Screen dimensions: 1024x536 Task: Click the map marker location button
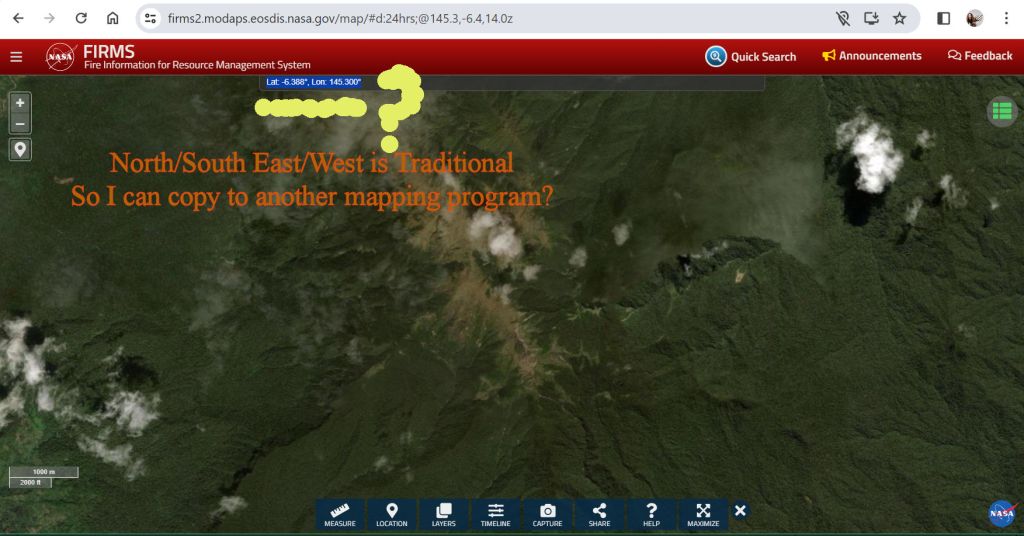pyautogui.click(x=20, y=149)
